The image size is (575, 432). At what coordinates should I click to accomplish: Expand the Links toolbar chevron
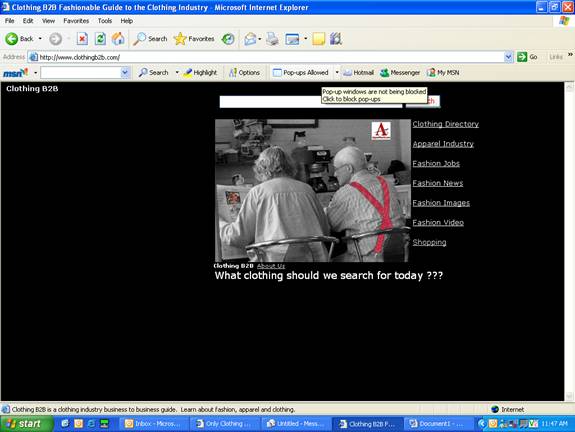tap(570, 55)
